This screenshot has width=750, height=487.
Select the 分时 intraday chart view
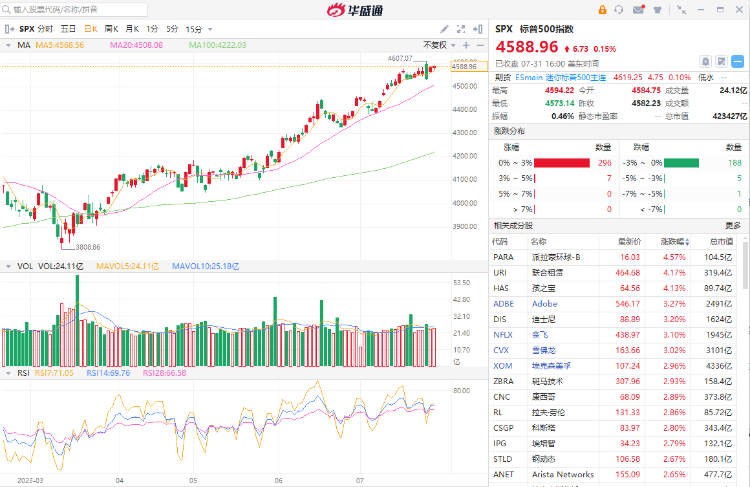[46, 29]
